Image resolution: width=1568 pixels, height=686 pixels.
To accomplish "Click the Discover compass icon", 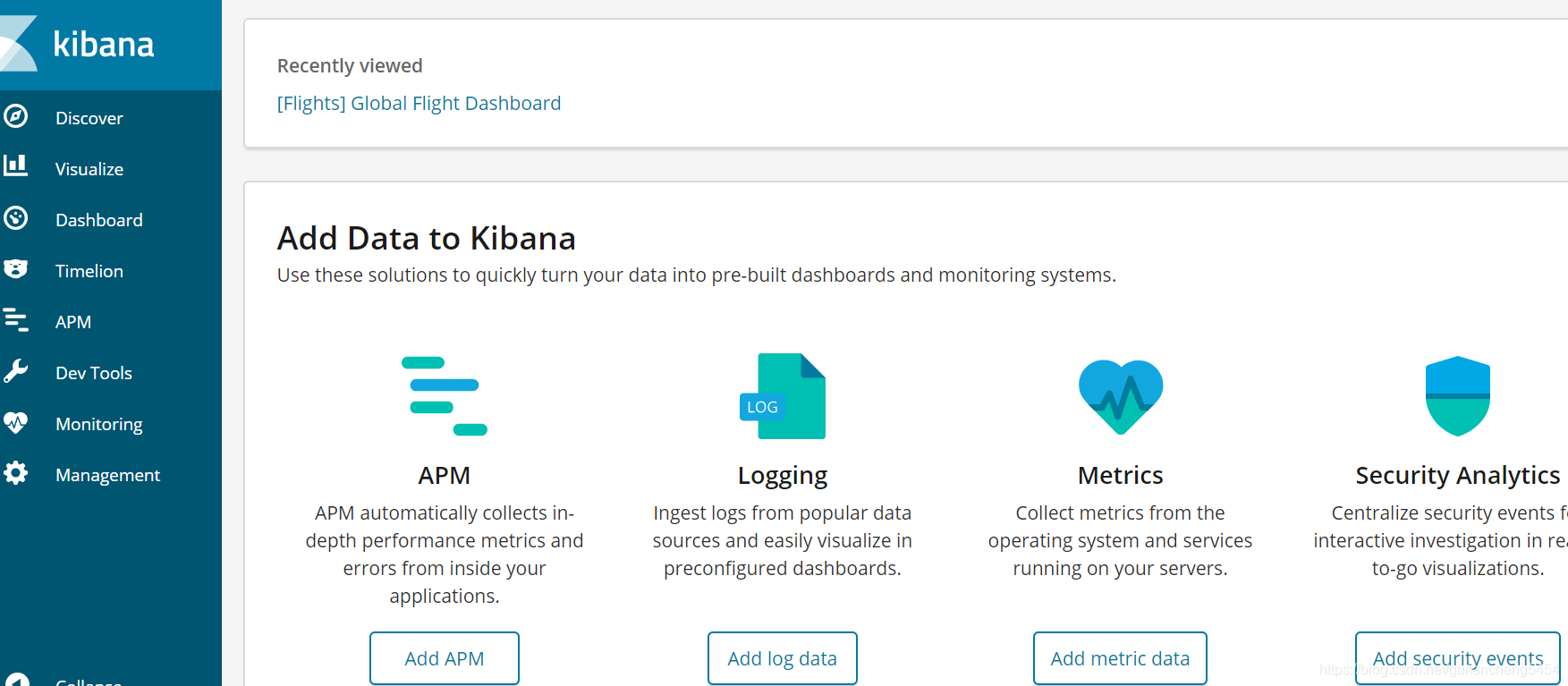I will [15, 116].
